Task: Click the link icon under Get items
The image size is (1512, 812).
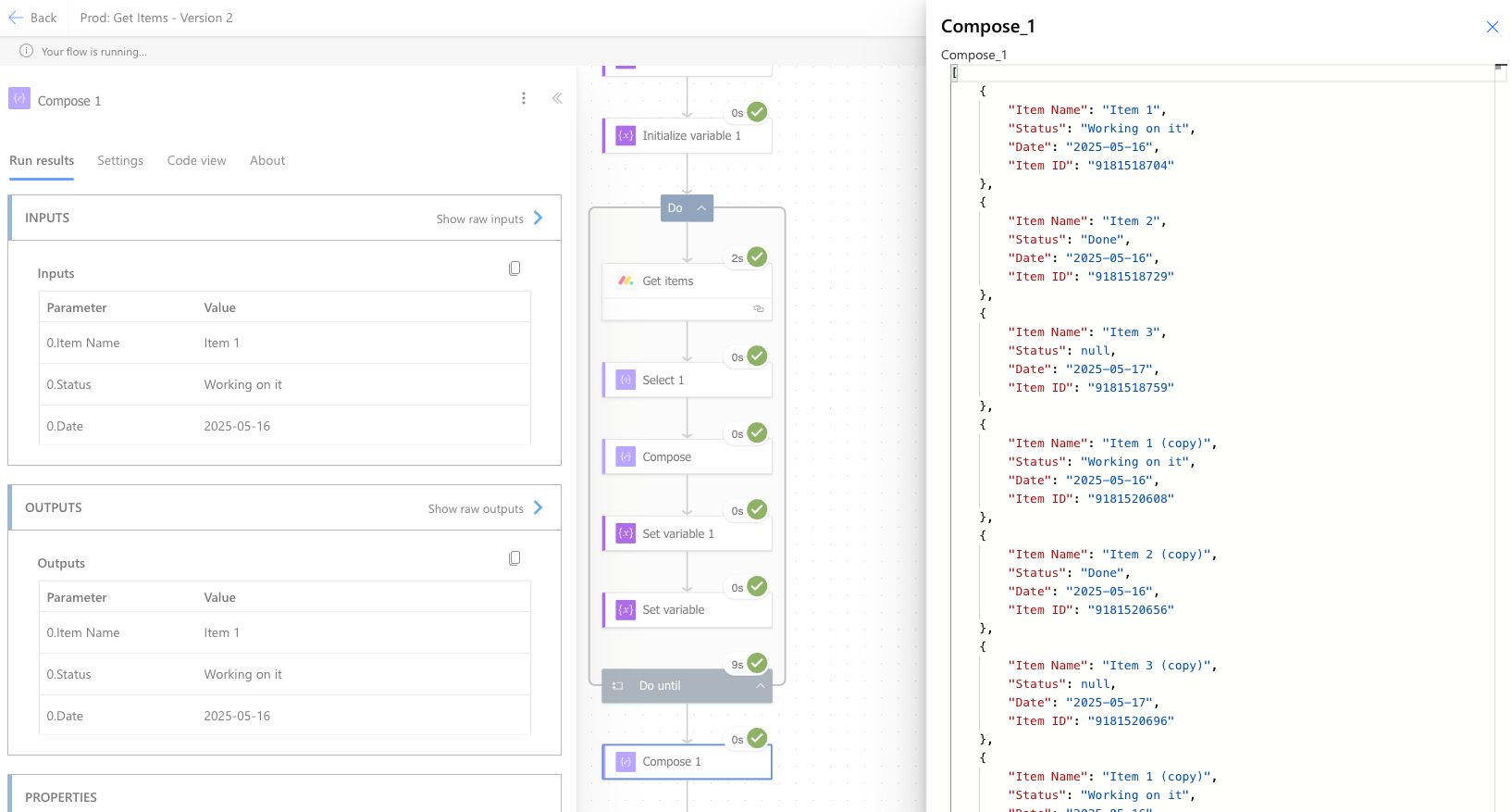Action: coord(759,309)
